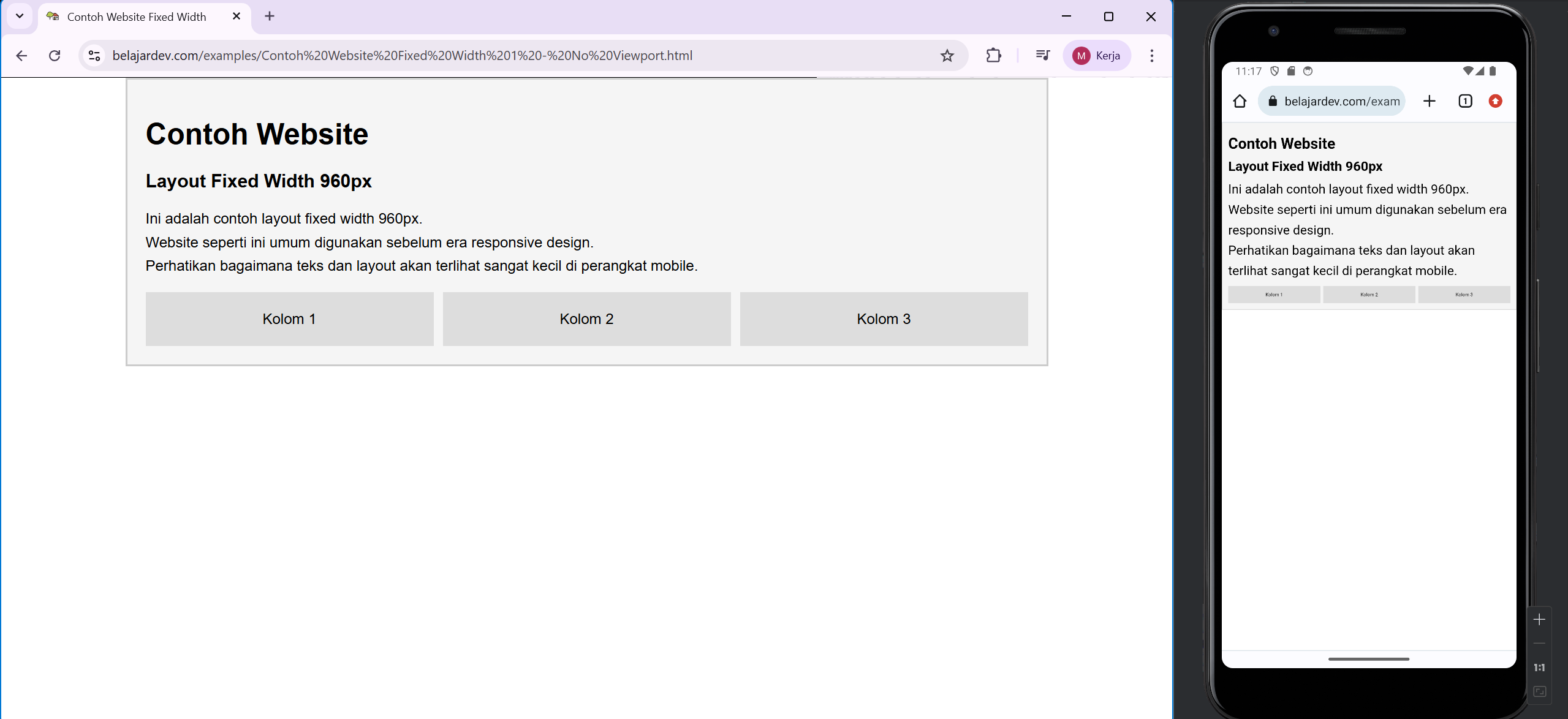Image resolution: width=1568 pixels, height=719 pixels.
Task: Toggle 1:1 zoom on the emulator controls
Action: pos(1540,667)
